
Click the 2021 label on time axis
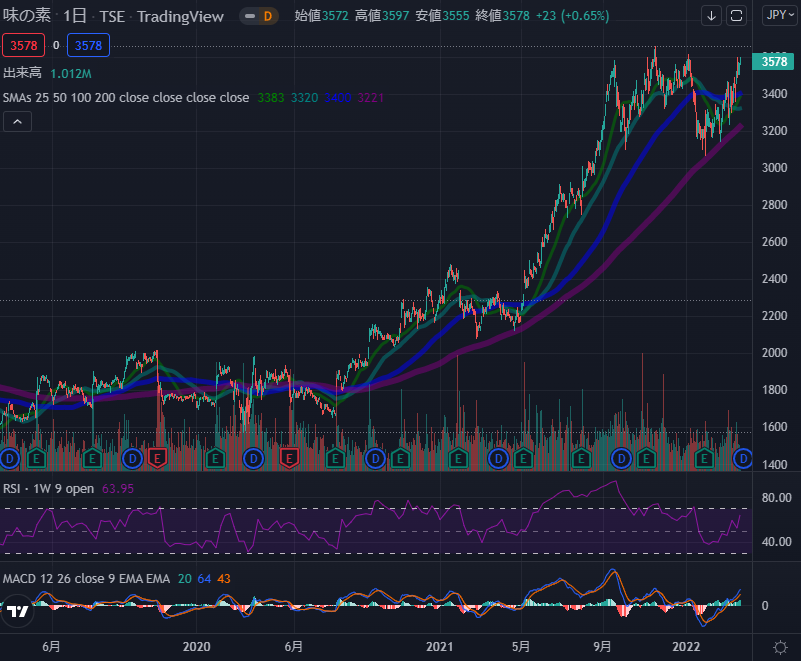[439, 647]
